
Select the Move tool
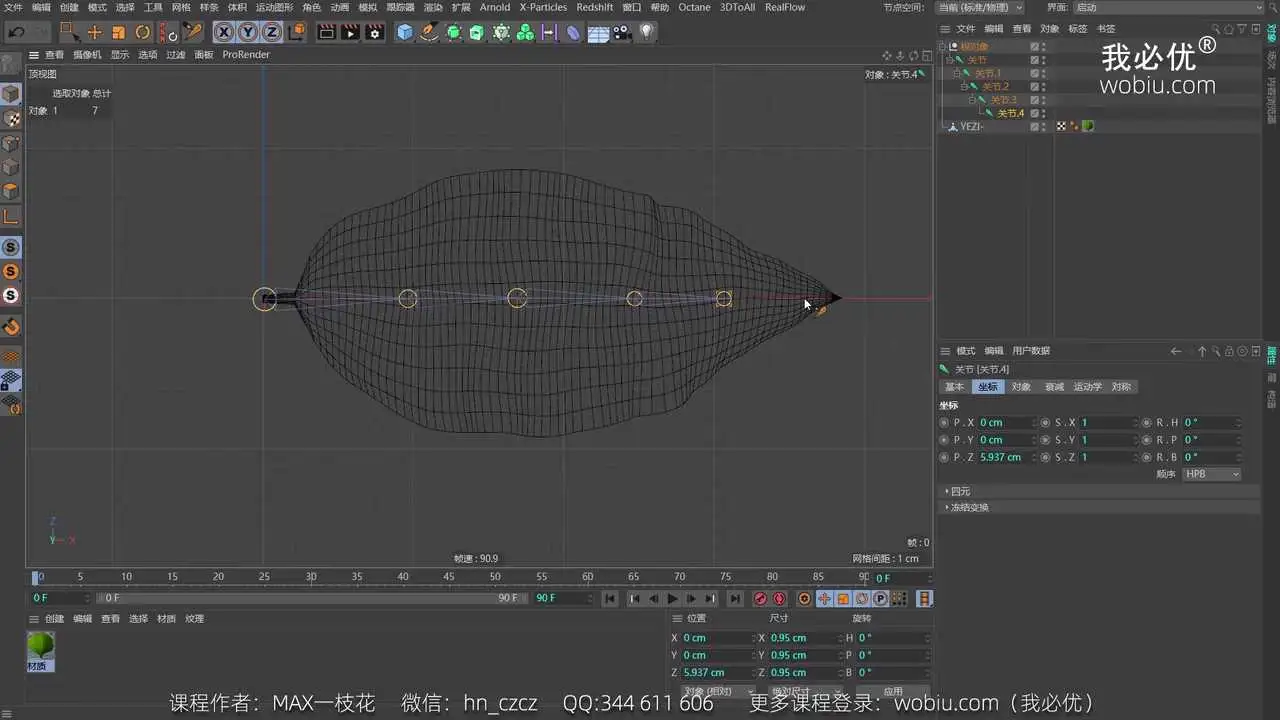[x=95, y=32]
